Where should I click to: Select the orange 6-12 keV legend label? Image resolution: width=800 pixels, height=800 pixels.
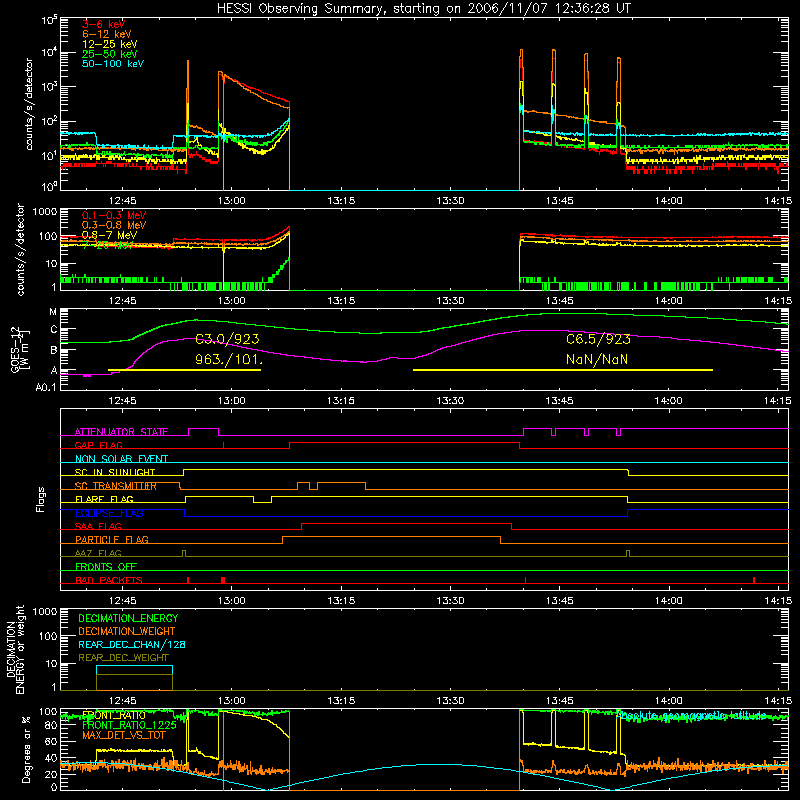click(x=107, y=34)
